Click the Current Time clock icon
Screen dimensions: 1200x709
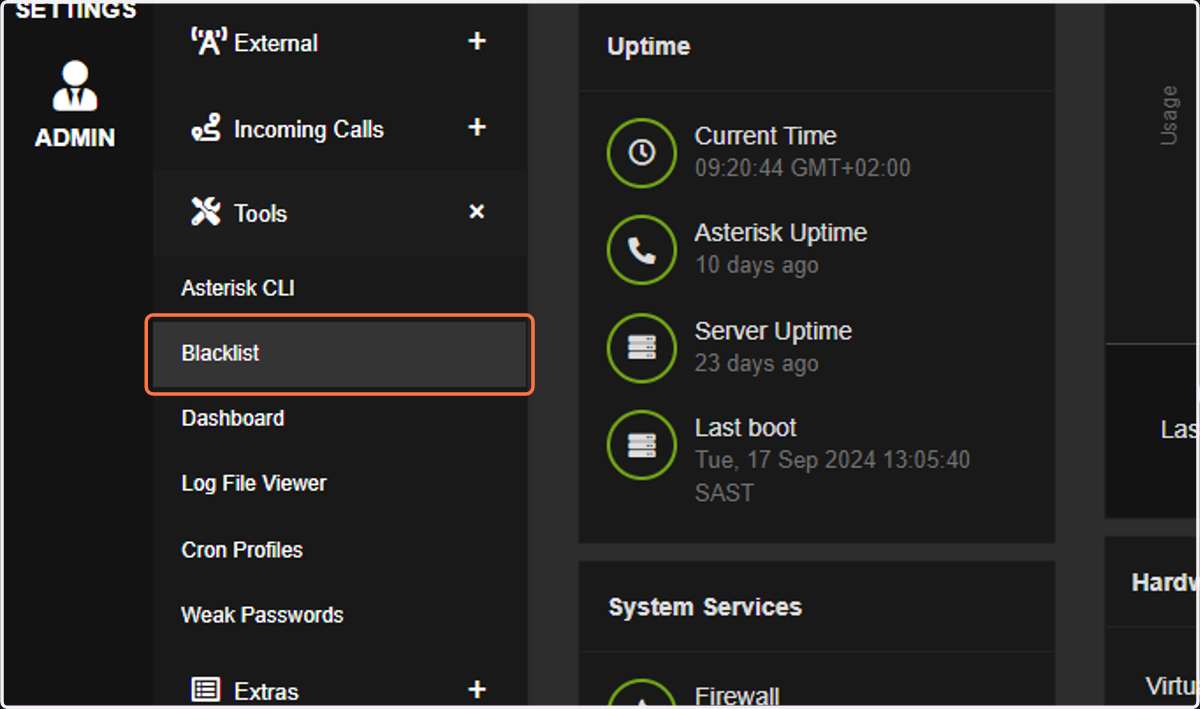pos(641,152)
